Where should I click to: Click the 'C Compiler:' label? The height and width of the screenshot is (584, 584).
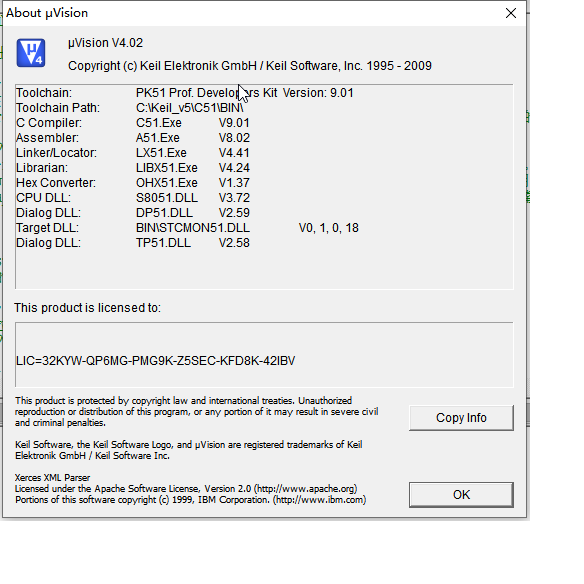click(x=49, y=123)
